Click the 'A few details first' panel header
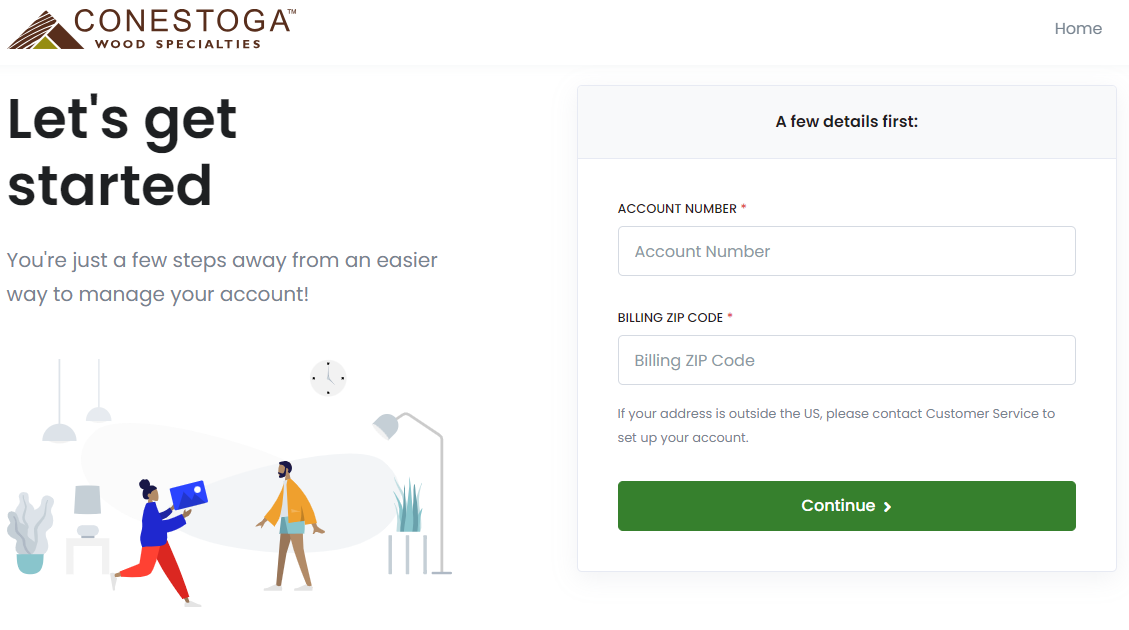The width and height of the screenshot is (1129, 630). (x=846, y=121)
